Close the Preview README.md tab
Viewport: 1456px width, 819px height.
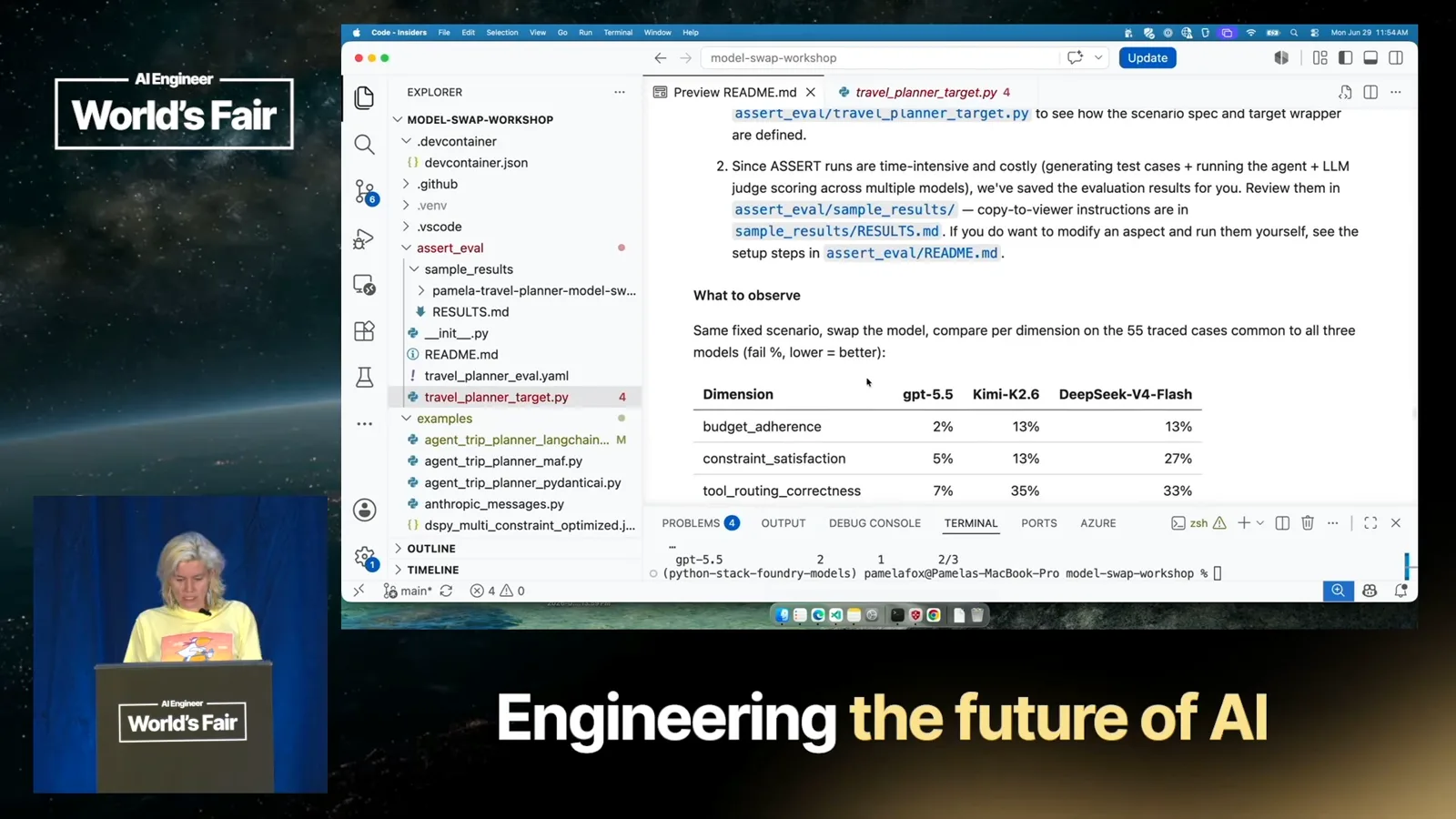[810, 92]
